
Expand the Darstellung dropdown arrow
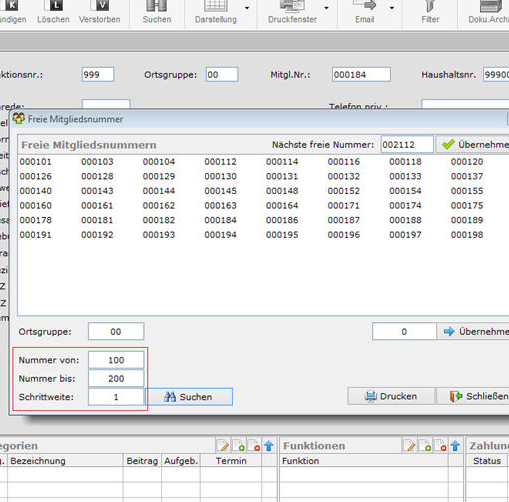247,8
